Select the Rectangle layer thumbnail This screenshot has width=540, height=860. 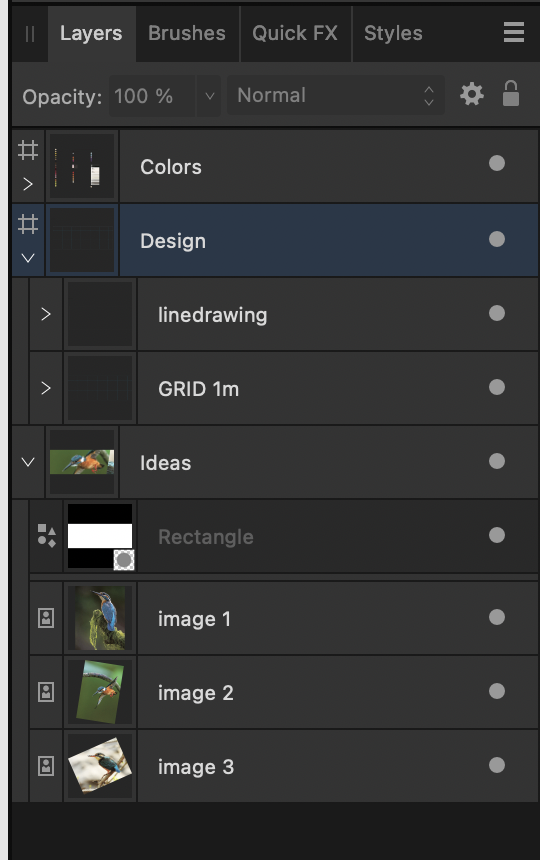click(100, 536)
